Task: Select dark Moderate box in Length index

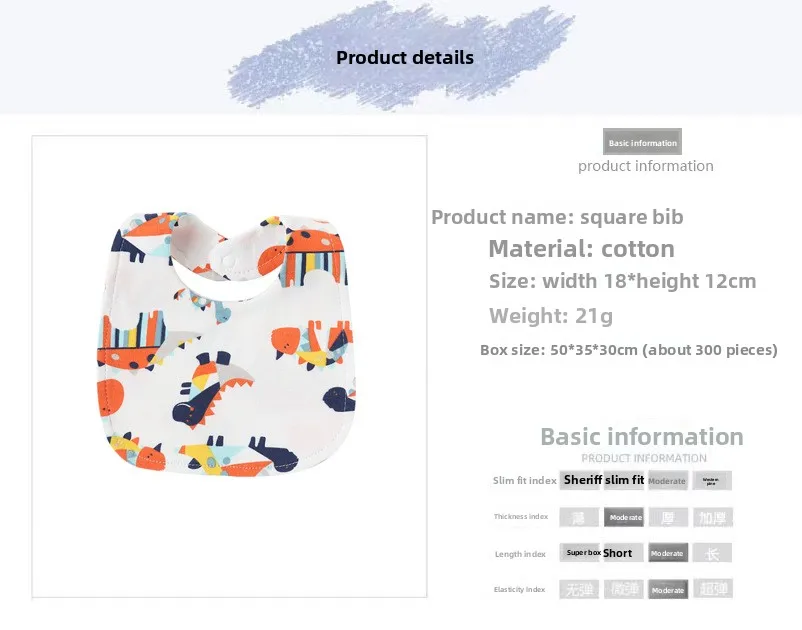Action: click(x=668, y=553)
